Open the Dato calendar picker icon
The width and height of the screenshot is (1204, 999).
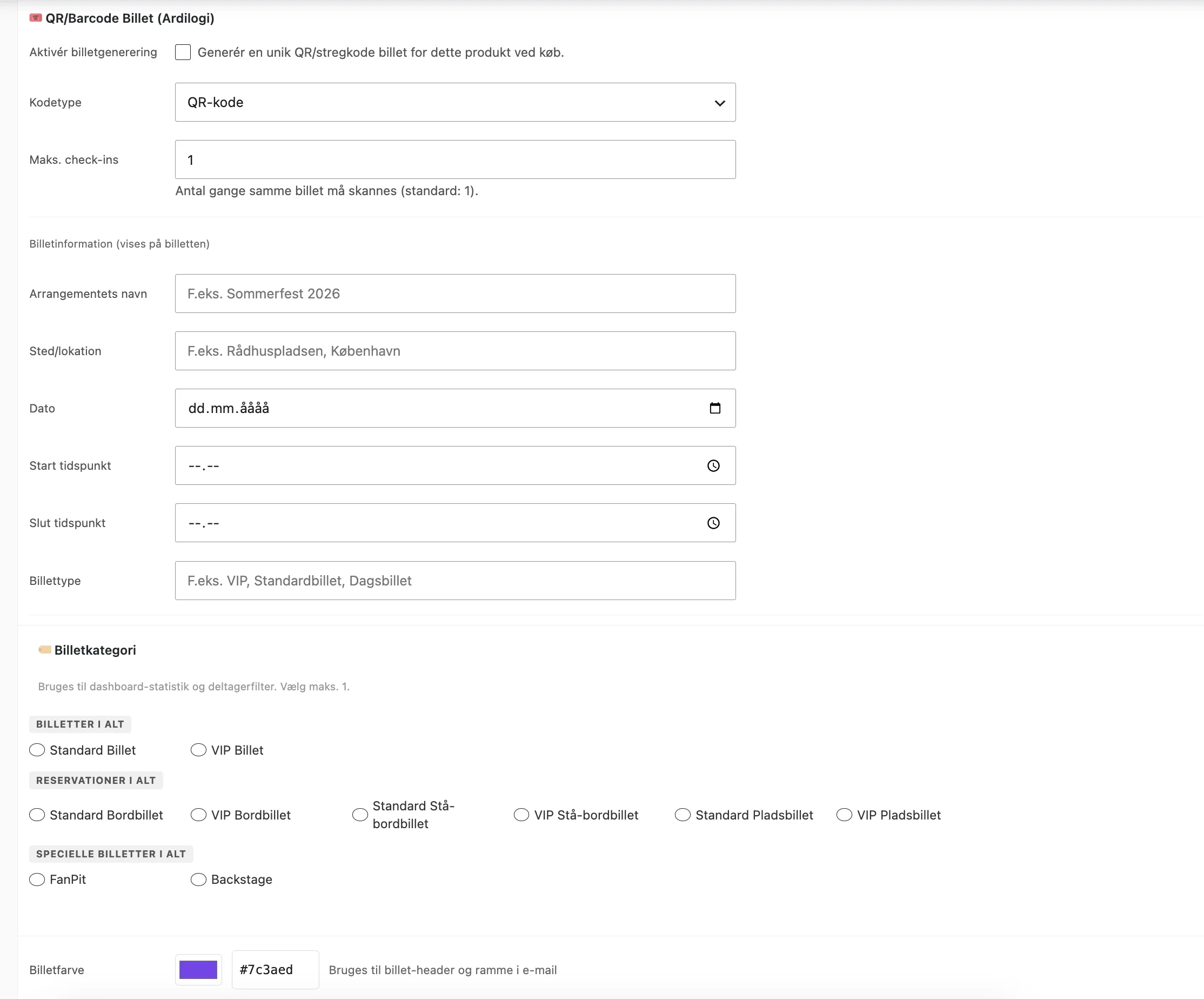pos(714,408)
